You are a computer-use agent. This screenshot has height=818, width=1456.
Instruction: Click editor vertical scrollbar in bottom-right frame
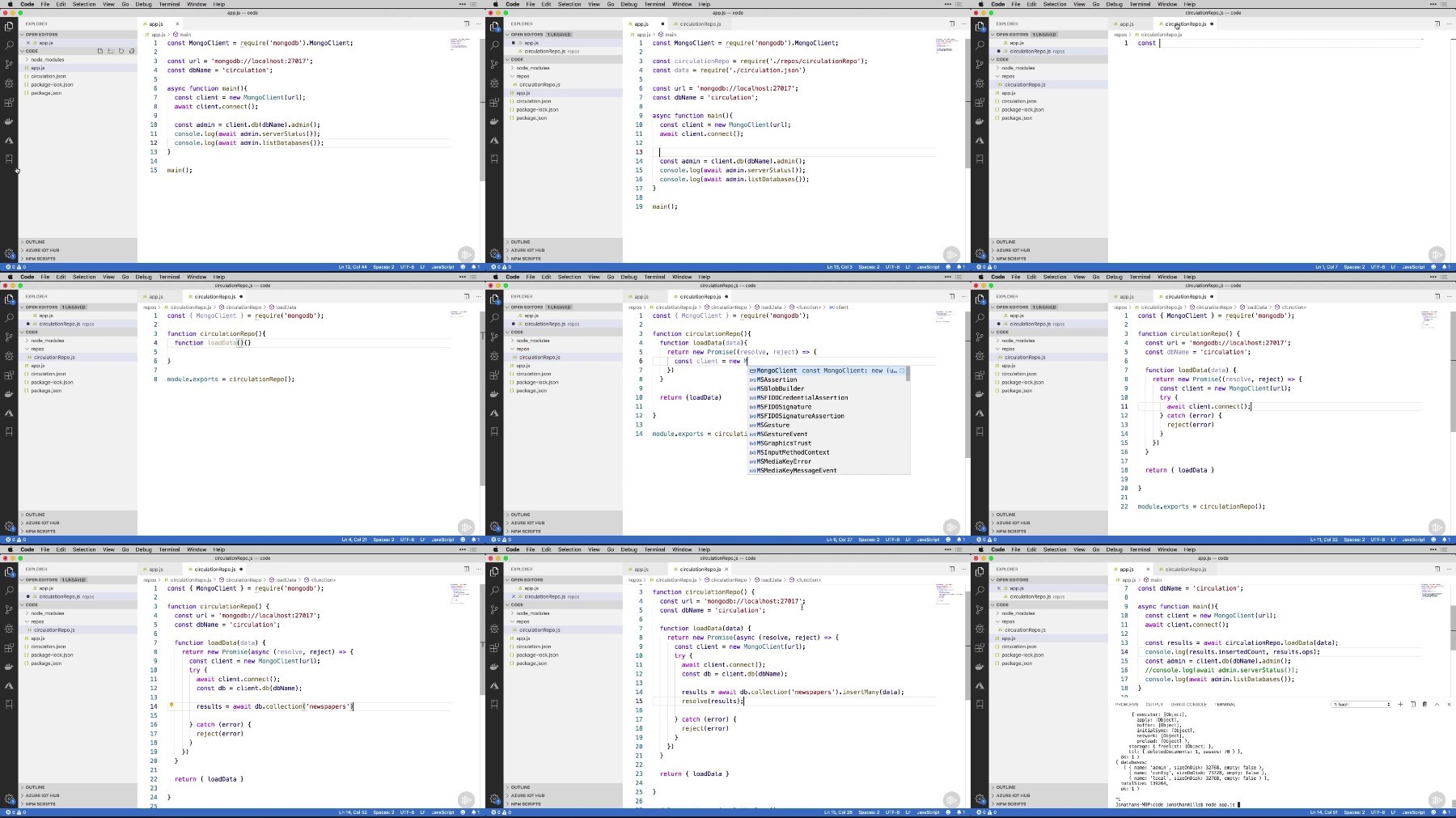click(1453, 627)
